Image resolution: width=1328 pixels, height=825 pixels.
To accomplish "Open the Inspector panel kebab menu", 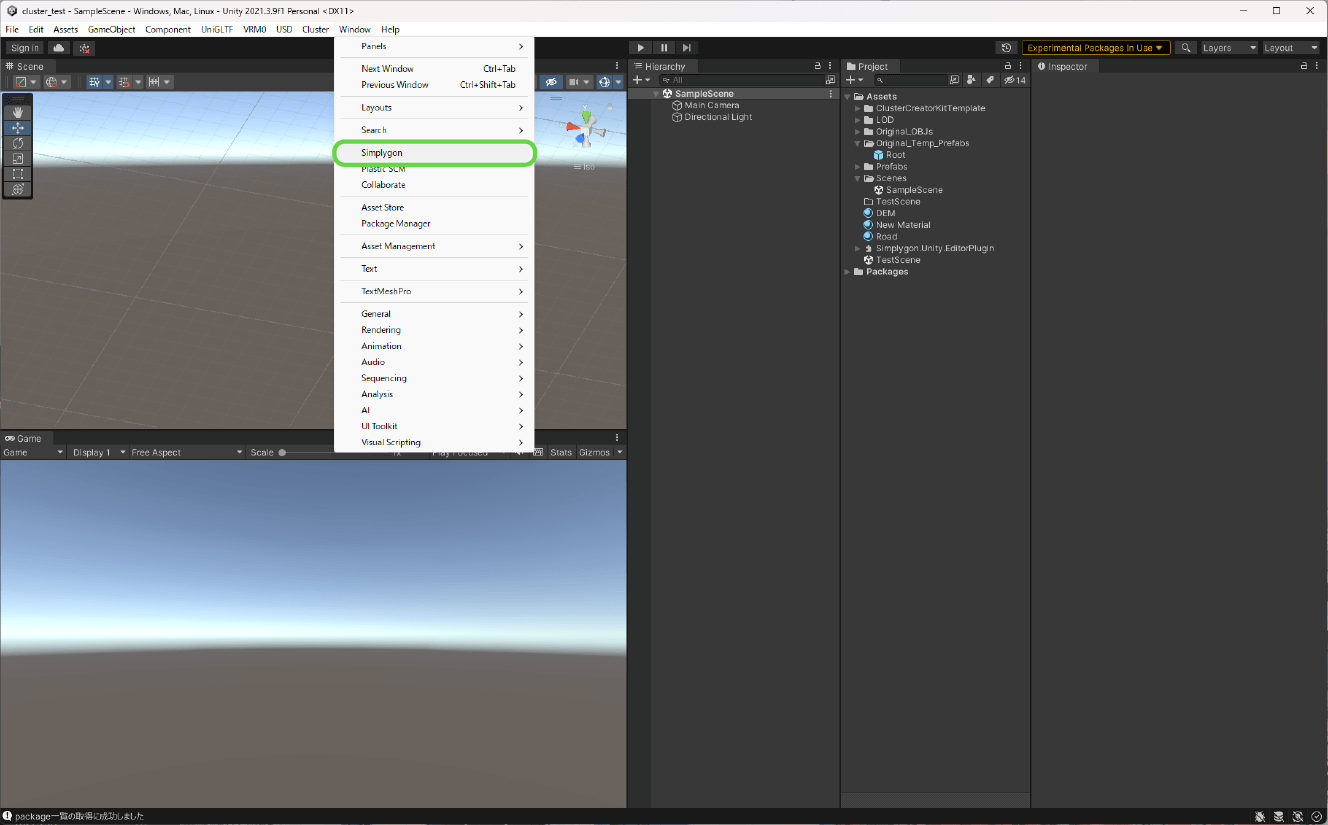I will 1318,66.
